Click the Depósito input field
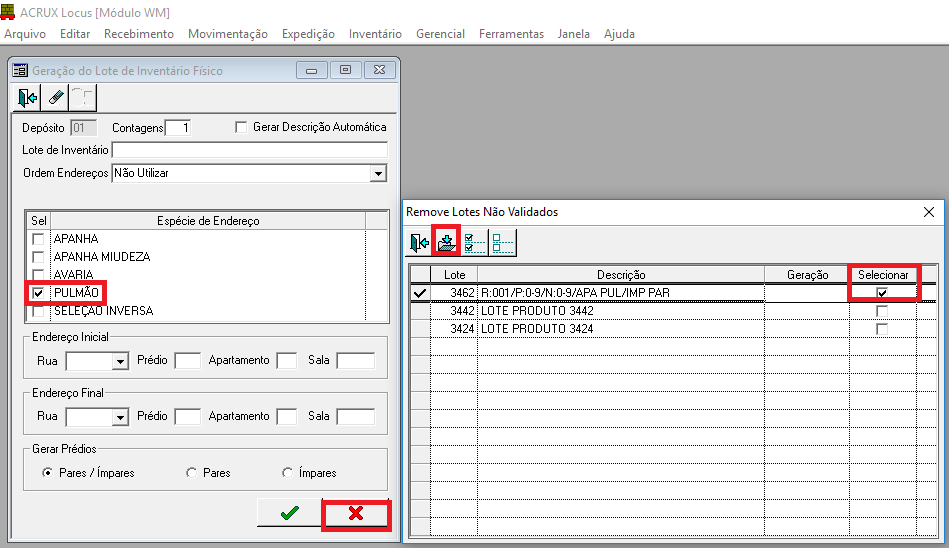 [x=84, y=128]
